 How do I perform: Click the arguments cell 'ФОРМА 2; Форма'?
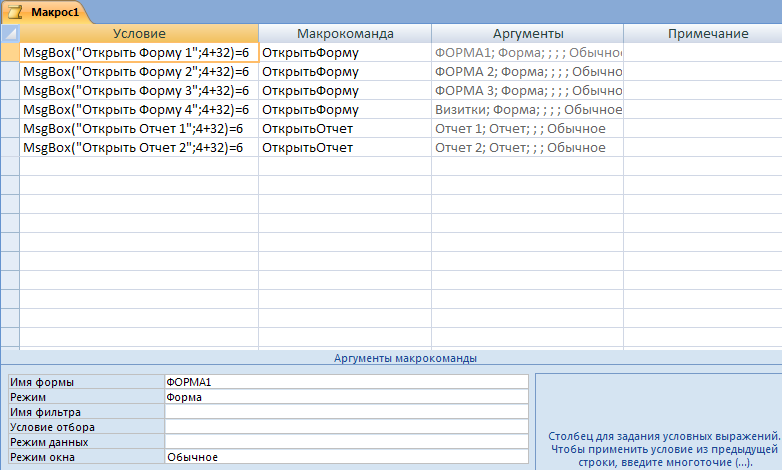[x=528, y=72]
